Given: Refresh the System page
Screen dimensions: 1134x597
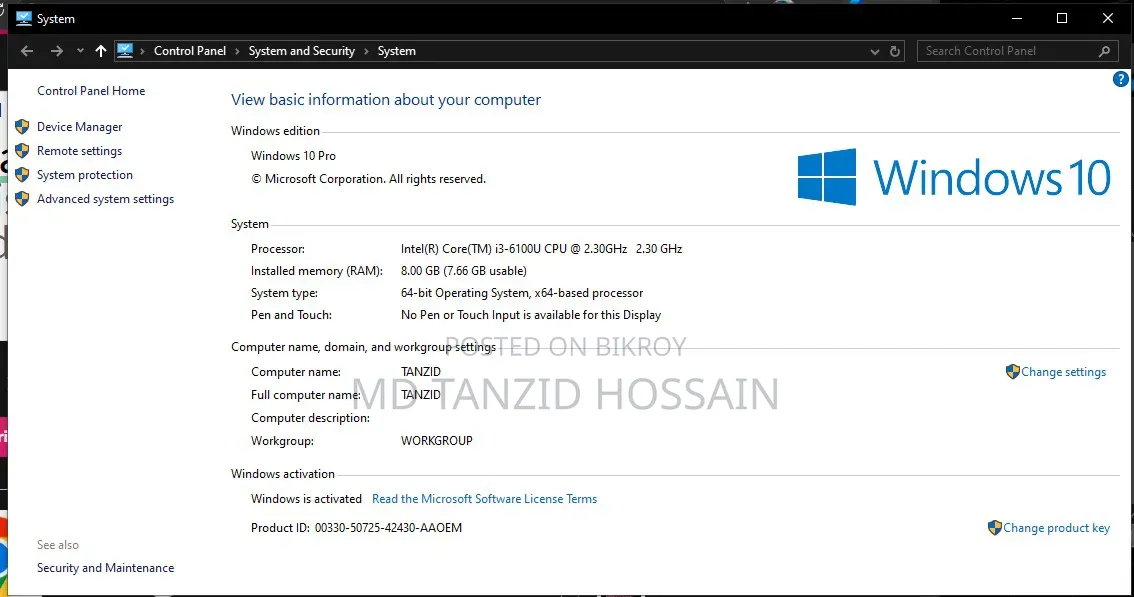Looking at the screenshot, I should pos(895,51).
